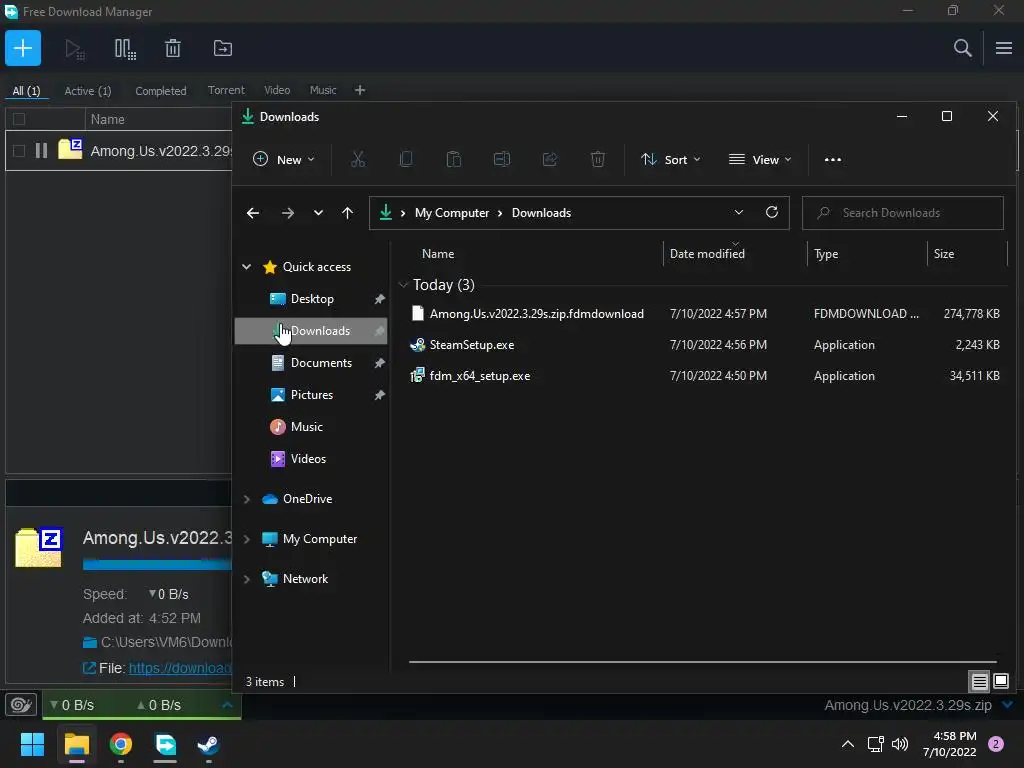Refresh the Downloads folder

pos(772,212)
